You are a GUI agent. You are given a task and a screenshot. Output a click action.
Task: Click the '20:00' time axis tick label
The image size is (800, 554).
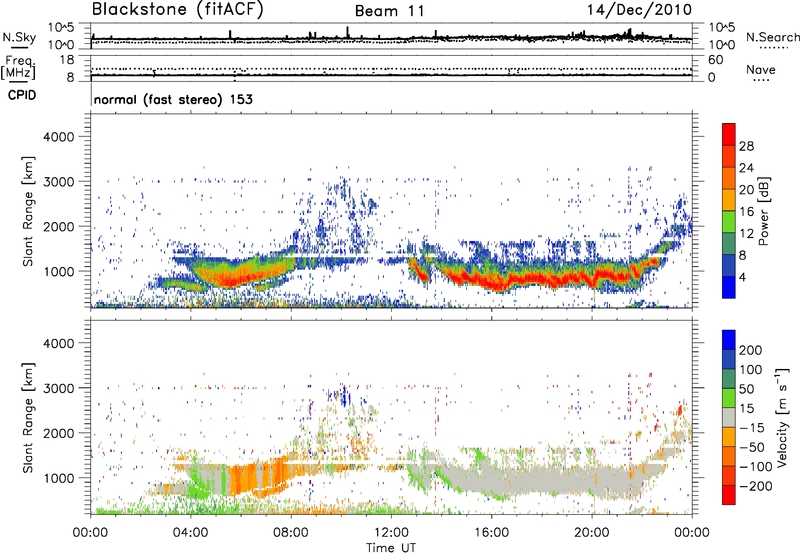(x=591, y=533)
